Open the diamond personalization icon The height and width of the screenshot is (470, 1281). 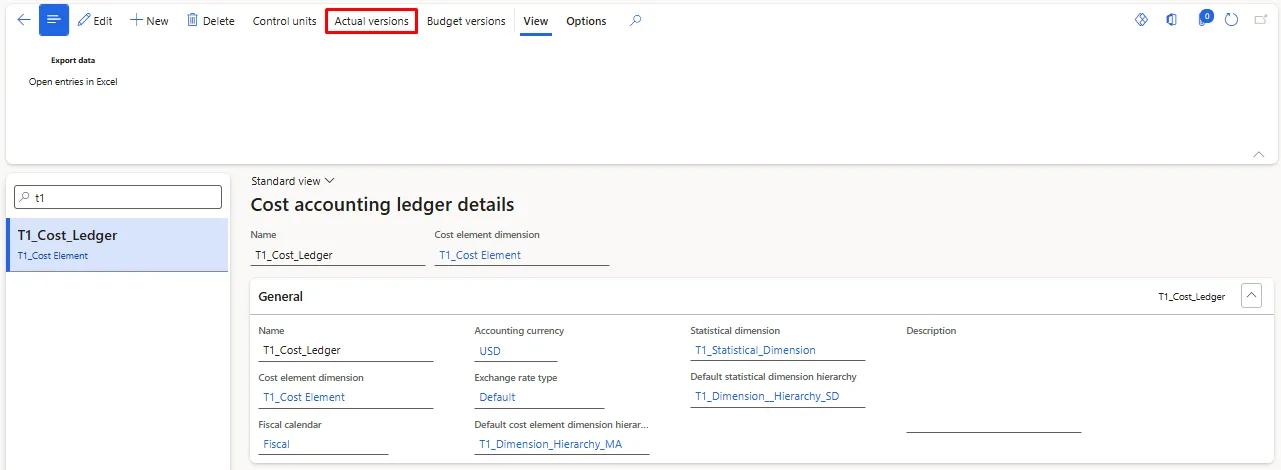pos(1141,20)
